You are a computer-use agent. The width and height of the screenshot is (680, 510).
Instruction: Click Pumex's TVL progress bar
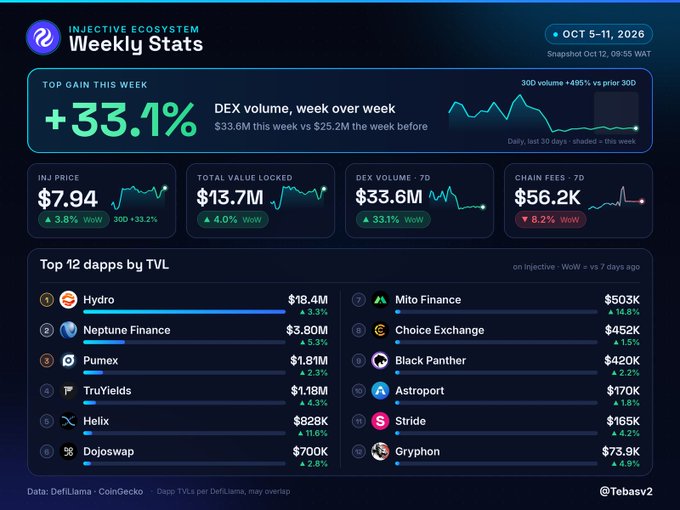coord(184,373)
